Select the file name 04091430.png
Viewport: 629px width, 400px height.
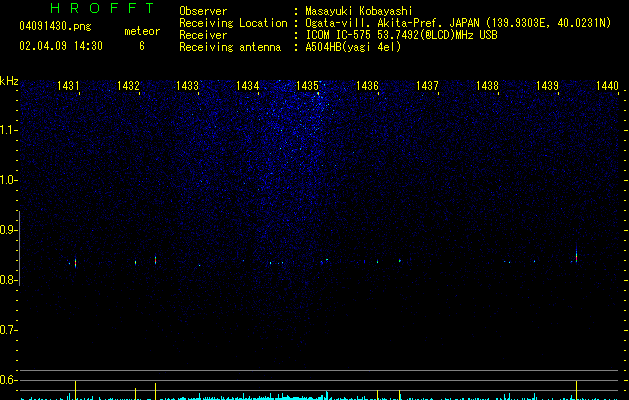coord(55,27)
